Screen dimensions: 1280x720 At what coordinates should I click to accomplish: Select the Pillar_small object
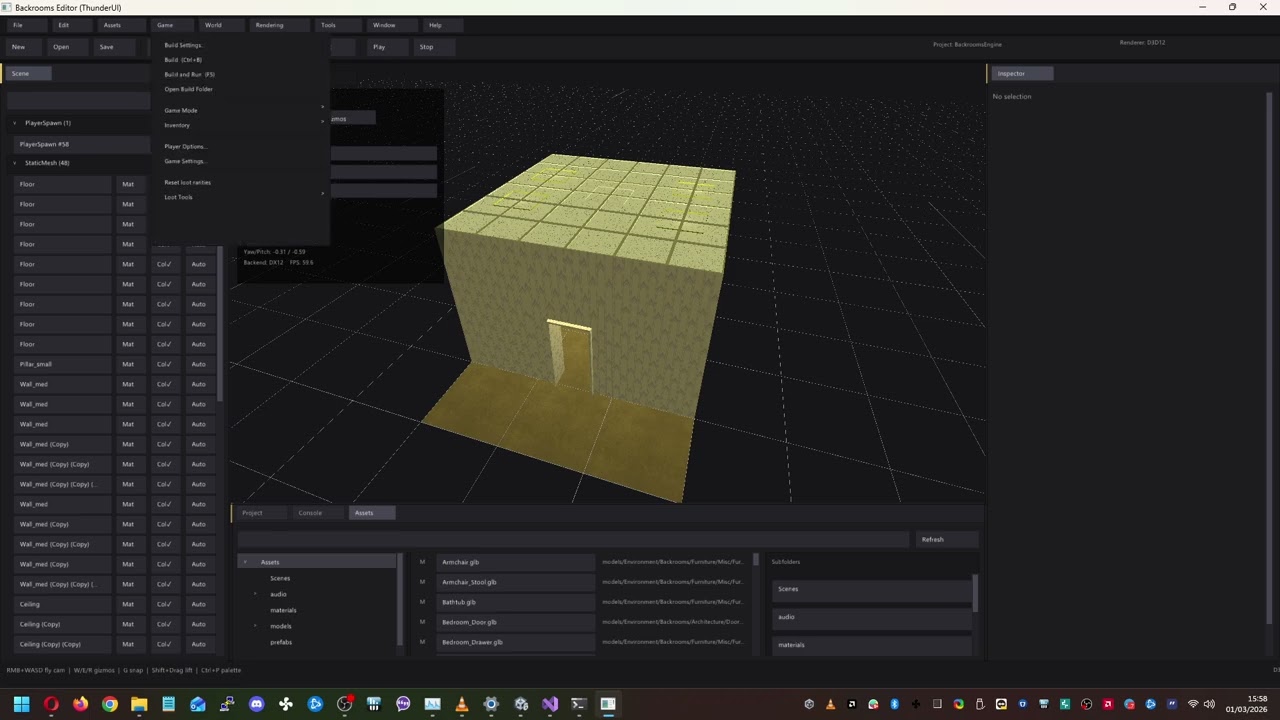coord(63,364)
